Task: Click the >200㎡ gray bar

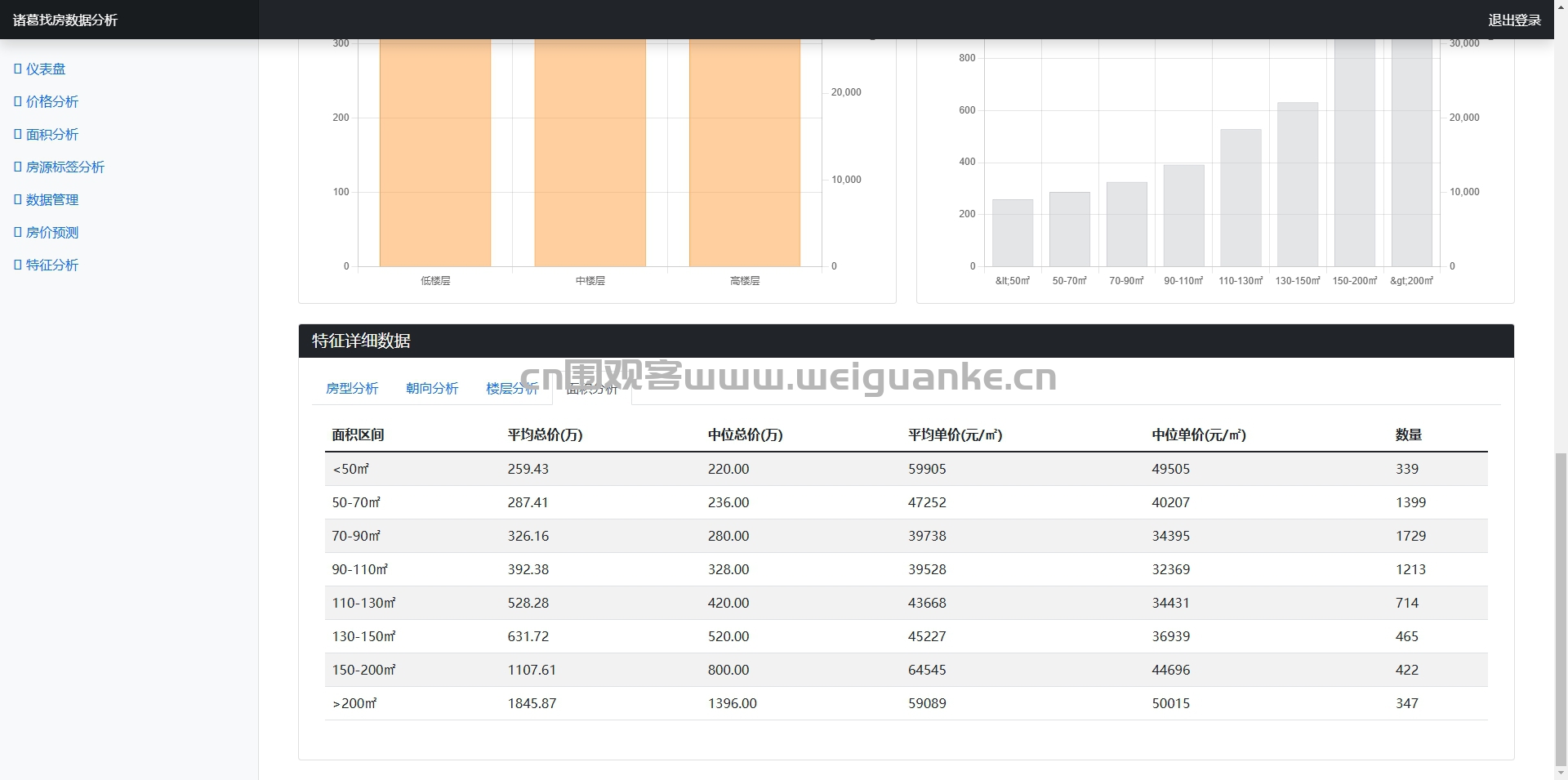Action: coord(1412,153)
